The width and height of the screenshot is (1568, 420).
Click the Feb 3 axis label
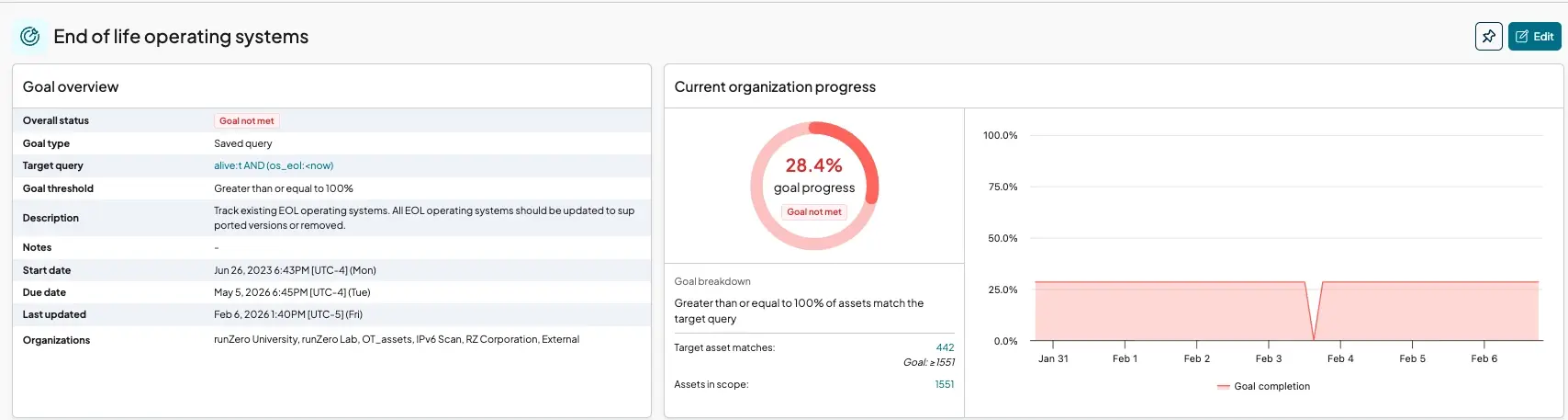pos(1268,359)
